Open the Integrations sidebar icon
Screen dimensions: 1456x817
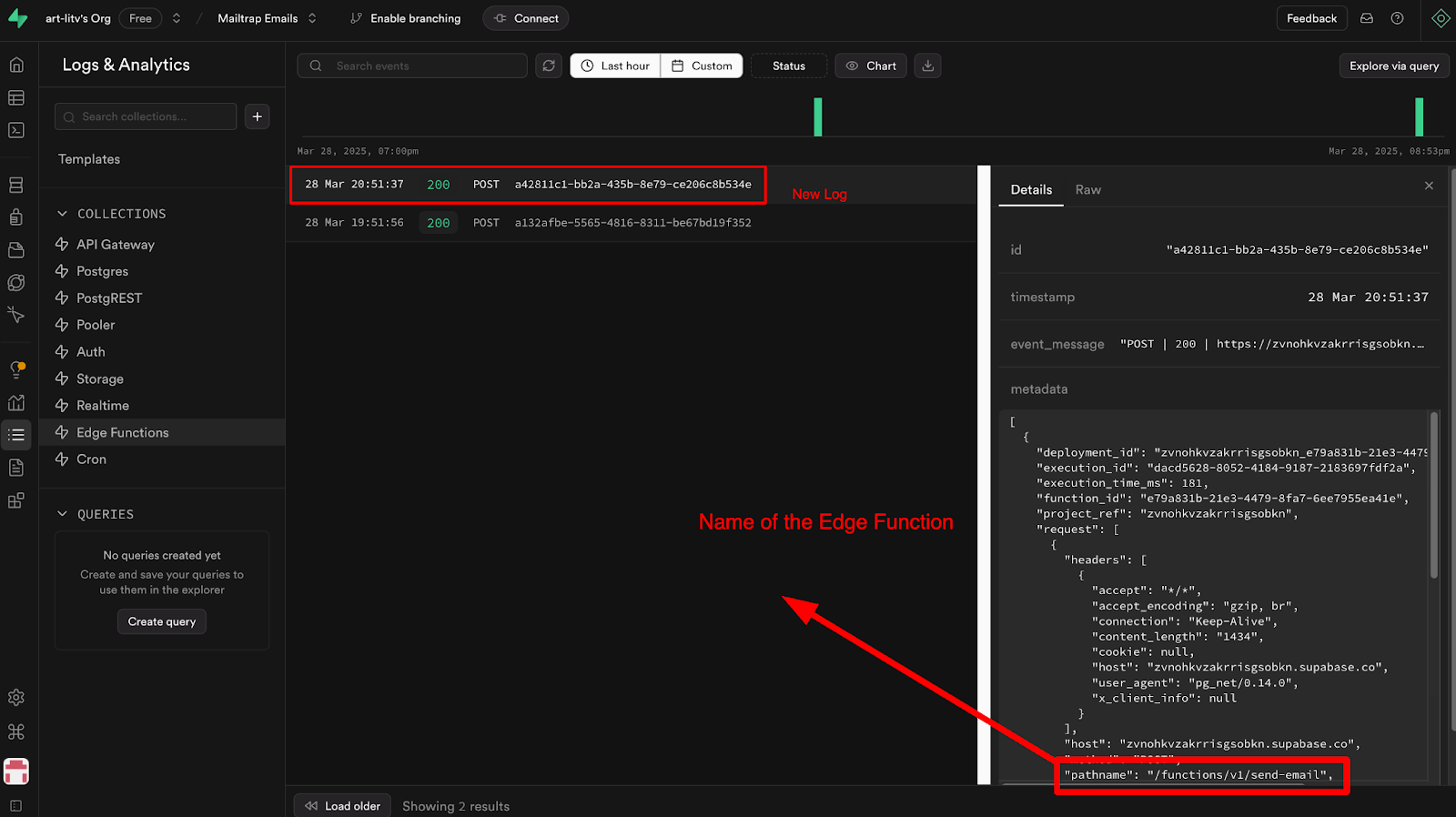[x=16, y=500]
